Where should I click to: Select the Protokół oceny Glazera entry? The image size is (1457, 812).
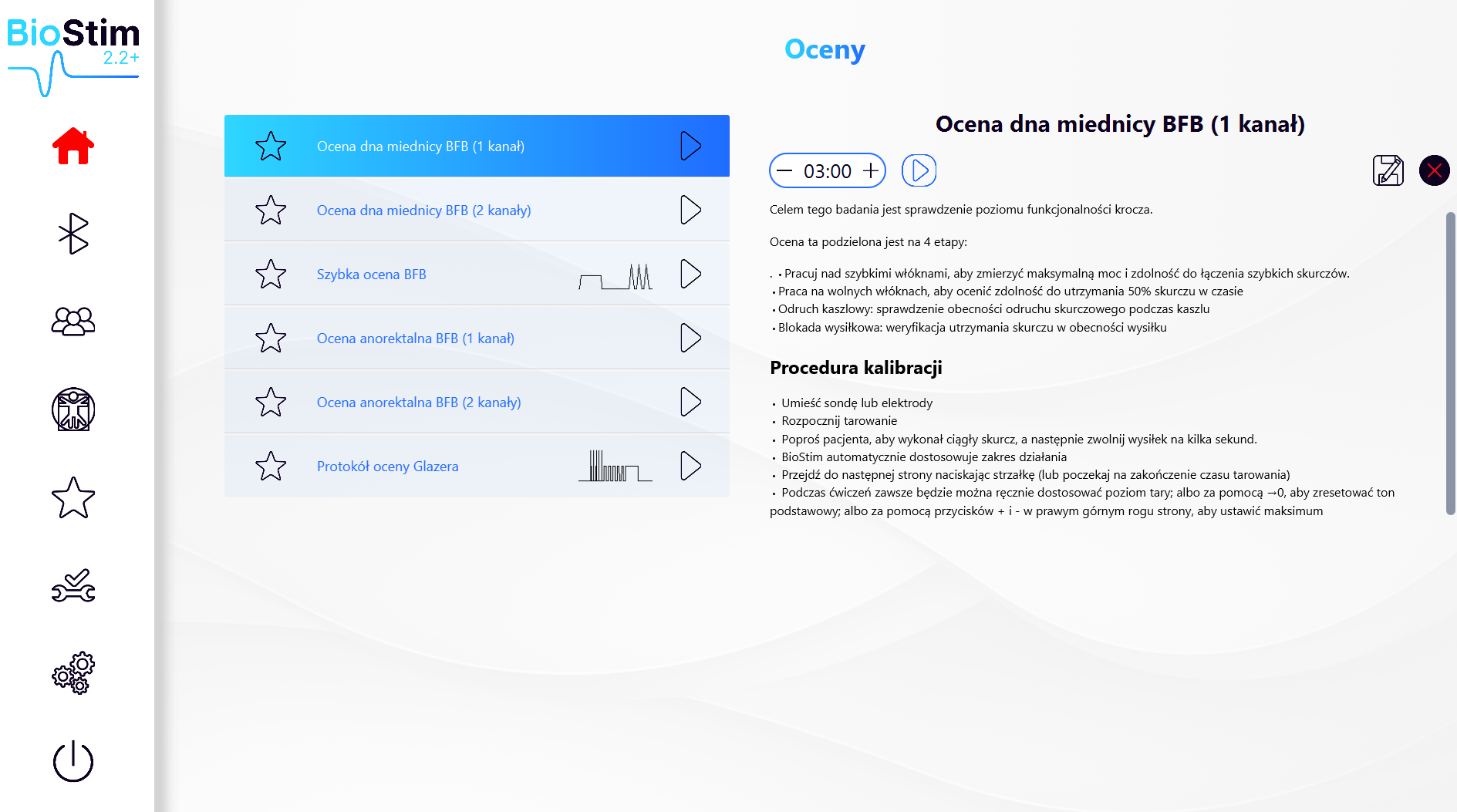pyautogui.click(x=477, y=466)
